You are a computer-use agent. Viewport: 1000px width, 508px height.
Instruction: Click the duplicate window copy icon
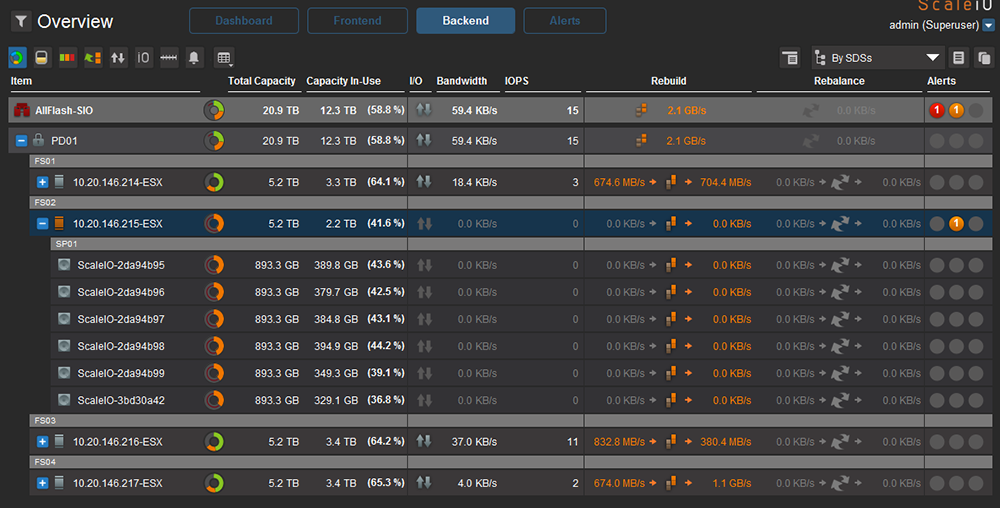tap(983, 58)
